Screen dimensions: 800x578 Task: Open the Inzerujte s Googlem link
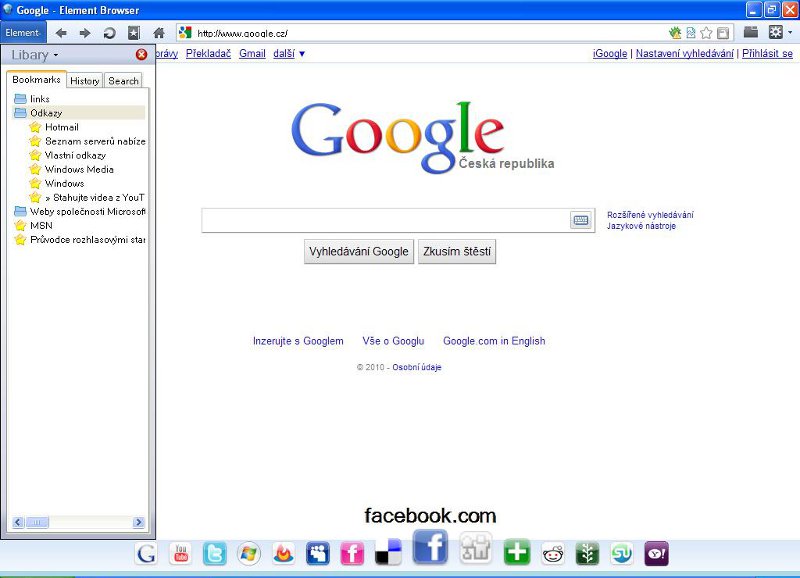(298, 341)
